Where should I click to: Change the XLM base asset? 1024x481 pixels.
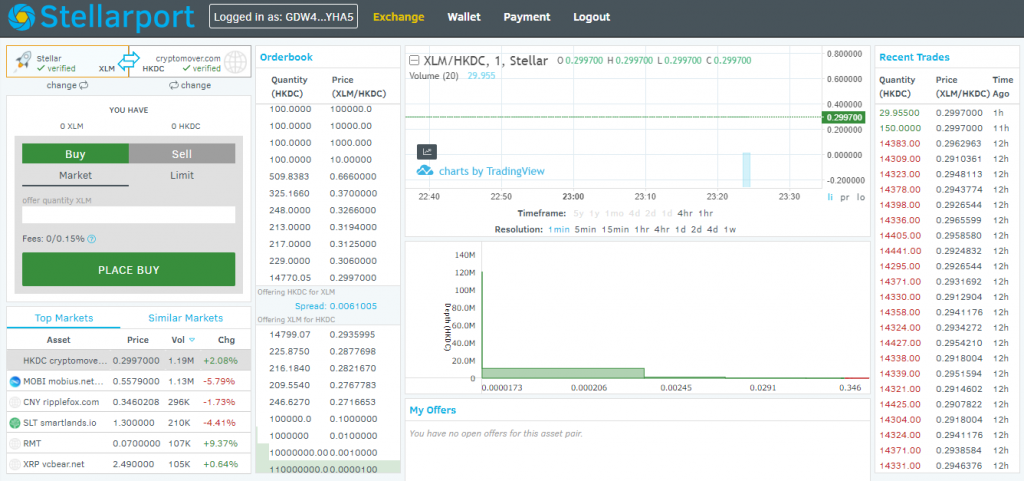pyautogui.click(x=68, y=86)
